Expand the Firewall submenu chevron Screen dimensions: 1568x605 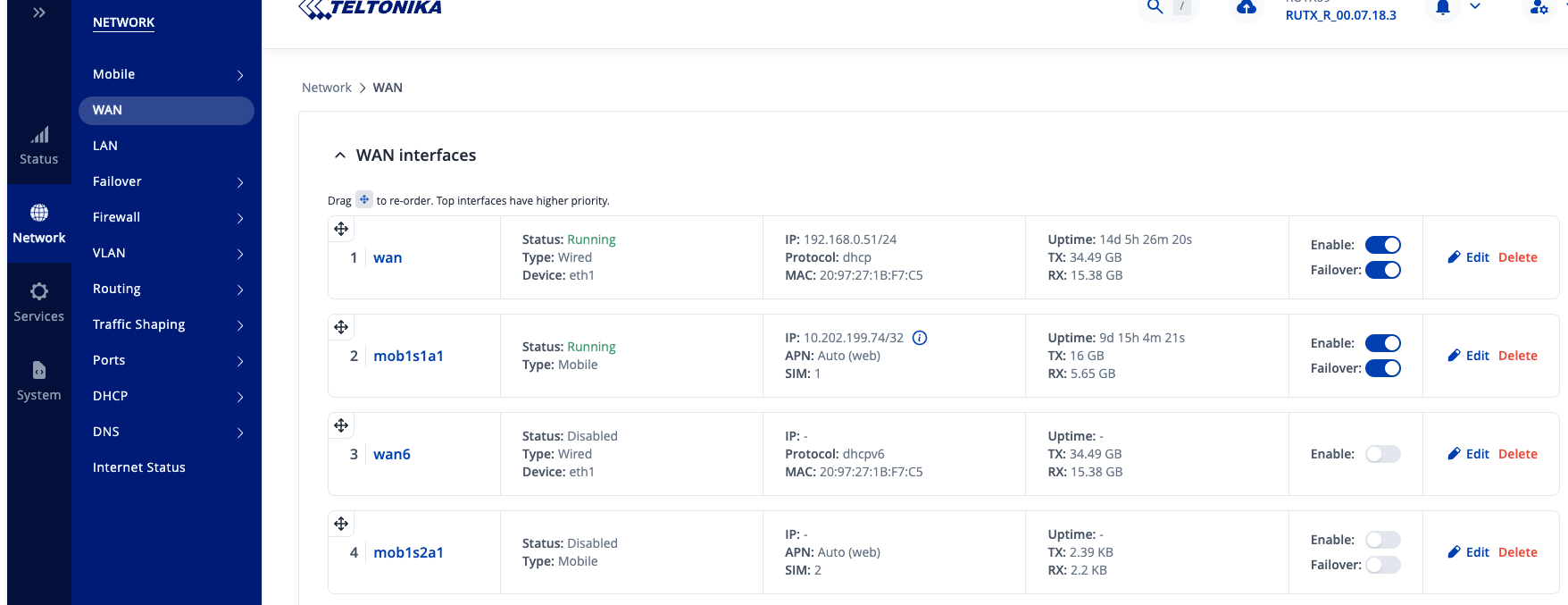239,218
